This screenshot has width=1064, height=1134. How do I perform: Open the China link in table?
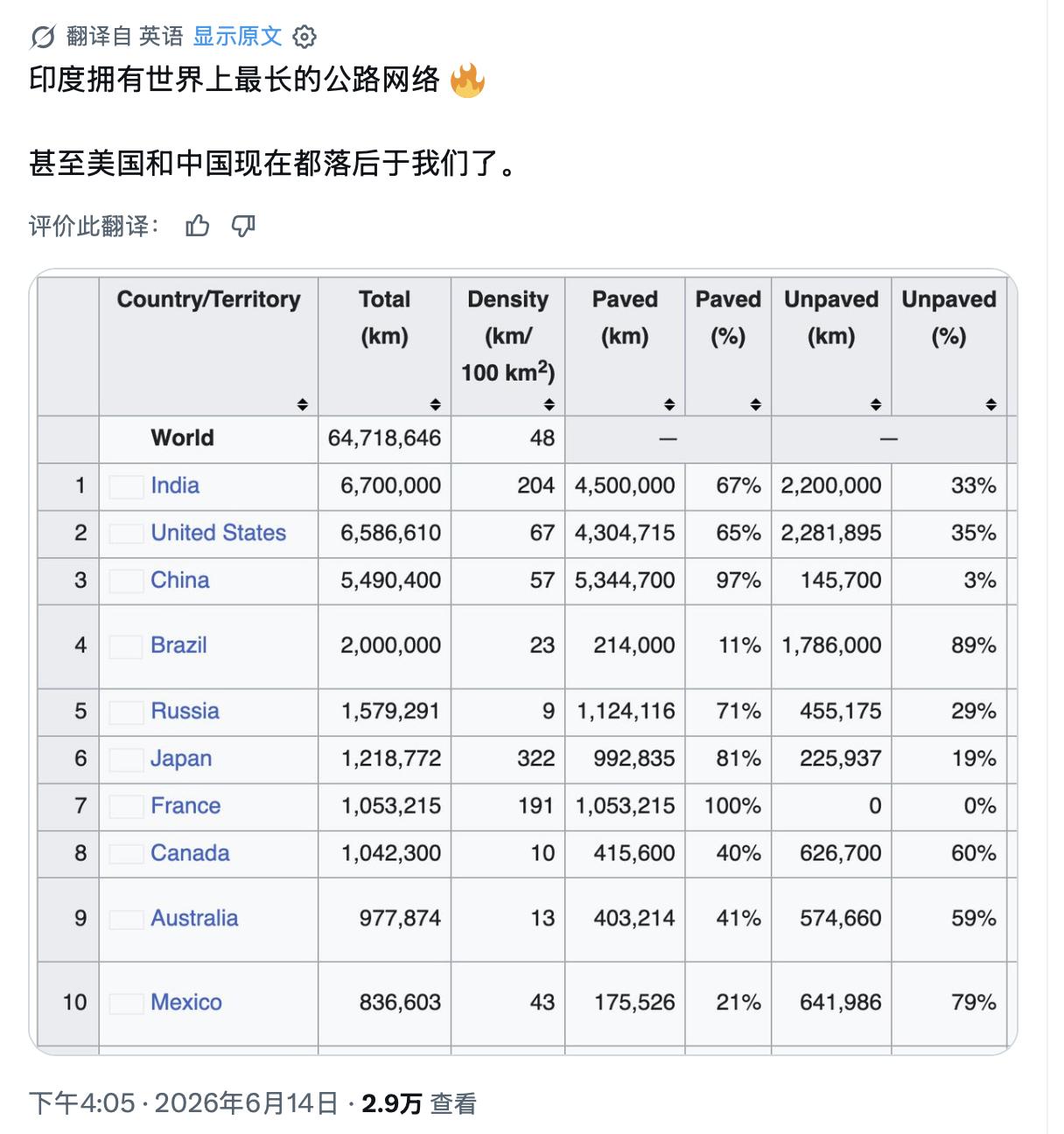(x=180, y=580)
